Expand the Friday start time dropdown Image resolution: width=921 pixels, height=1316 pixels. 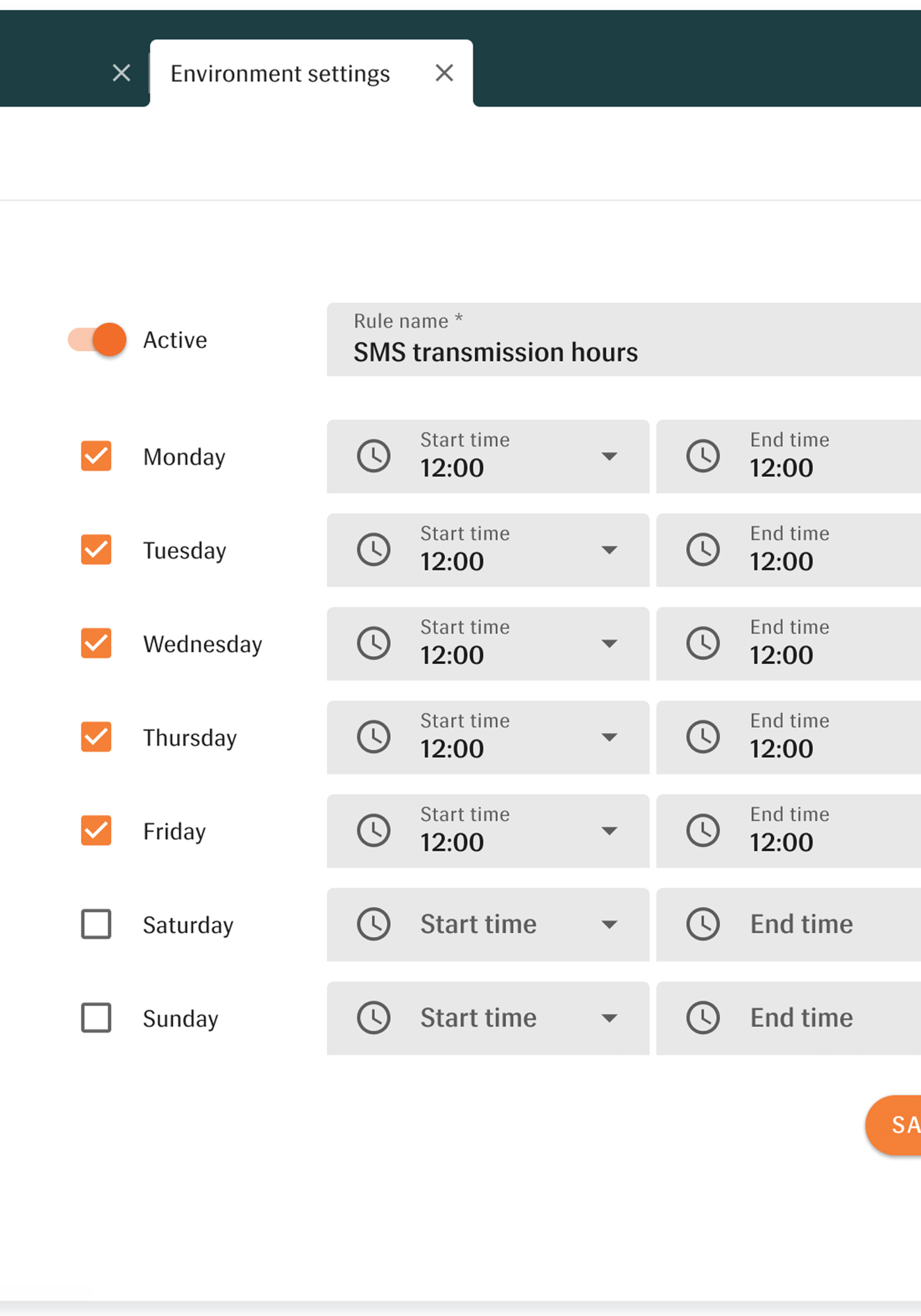point(610,831)
